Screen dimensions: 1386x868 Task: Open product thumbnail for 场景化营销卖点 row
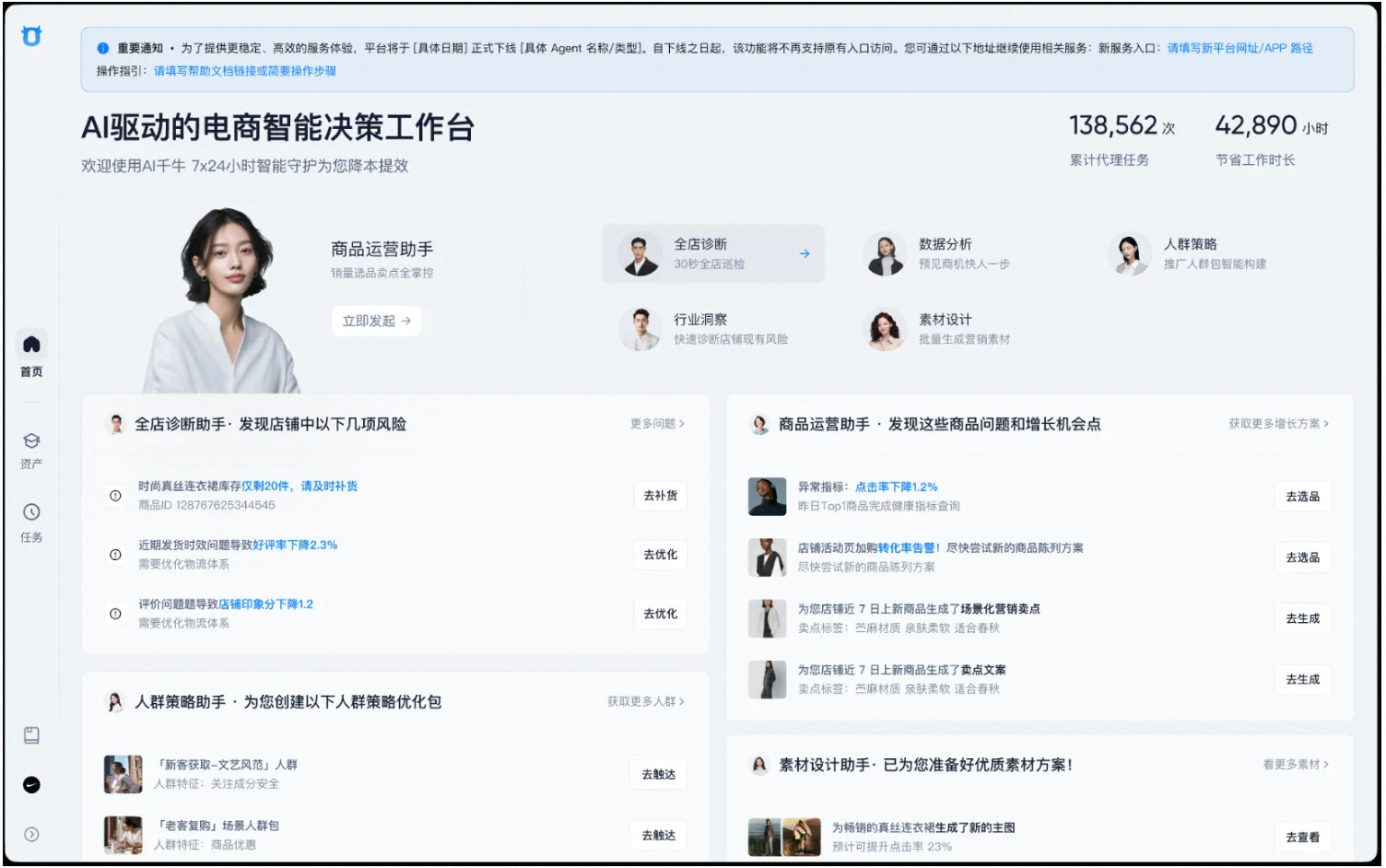tap(767, 618)
